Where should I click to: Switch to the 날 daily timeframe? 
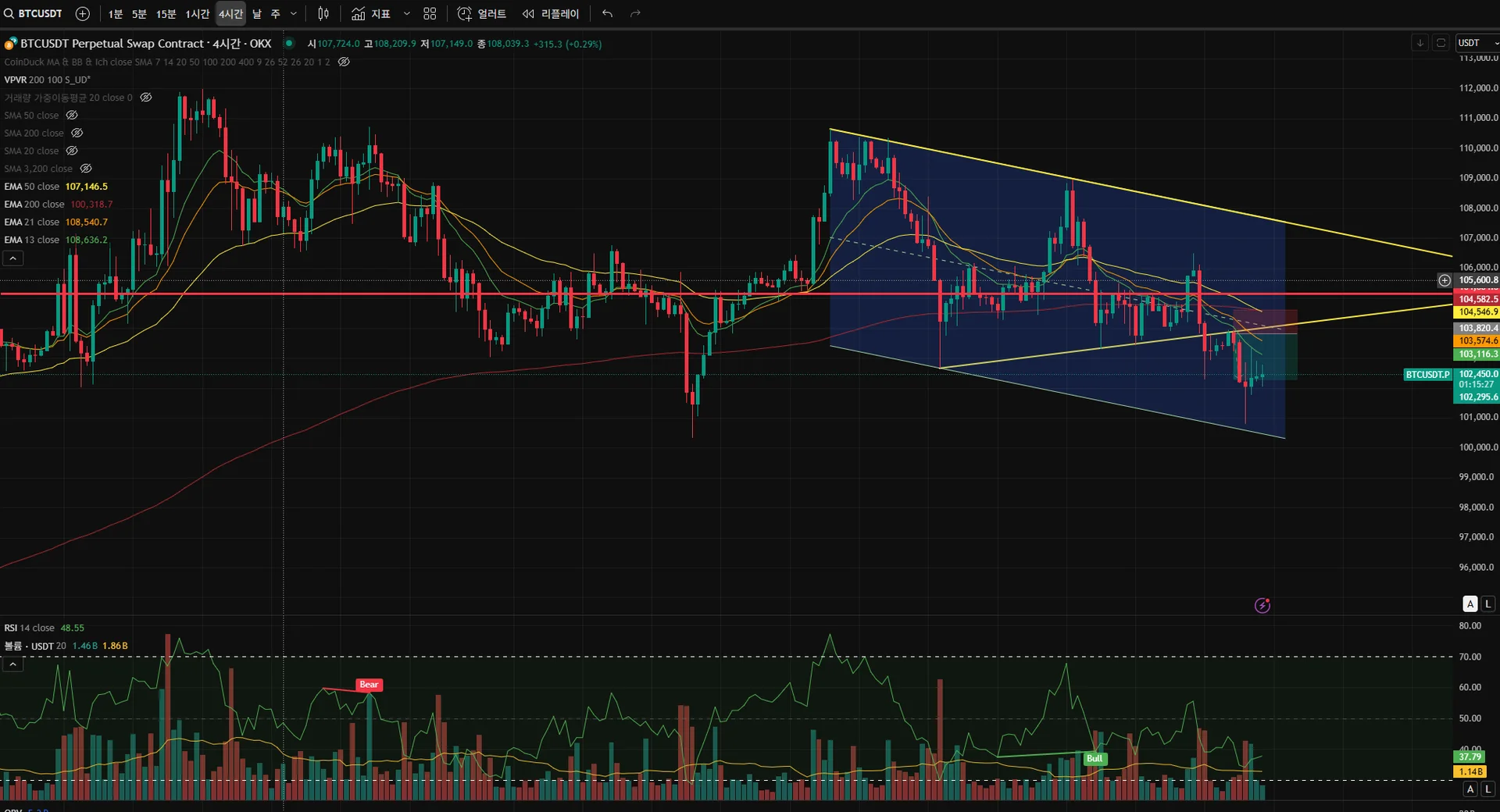pyautogui.click(x=256, y=13)
